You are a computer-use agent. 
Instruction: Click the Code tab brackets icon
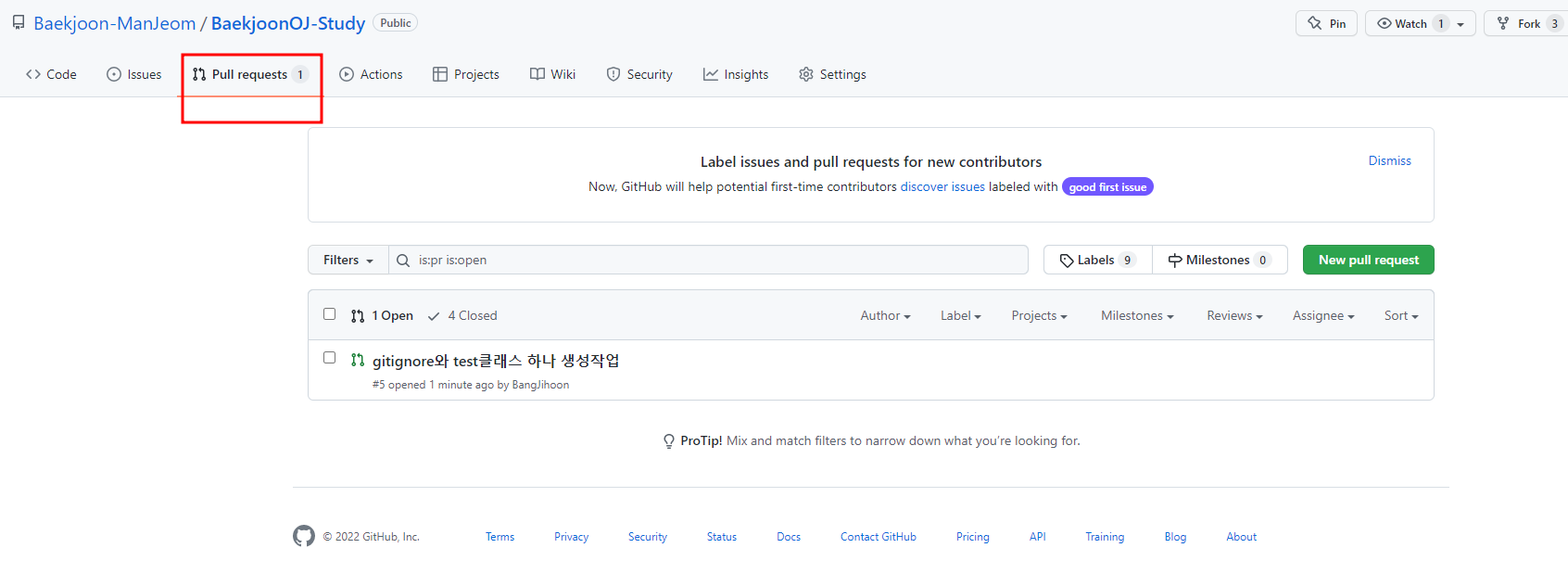33,74
